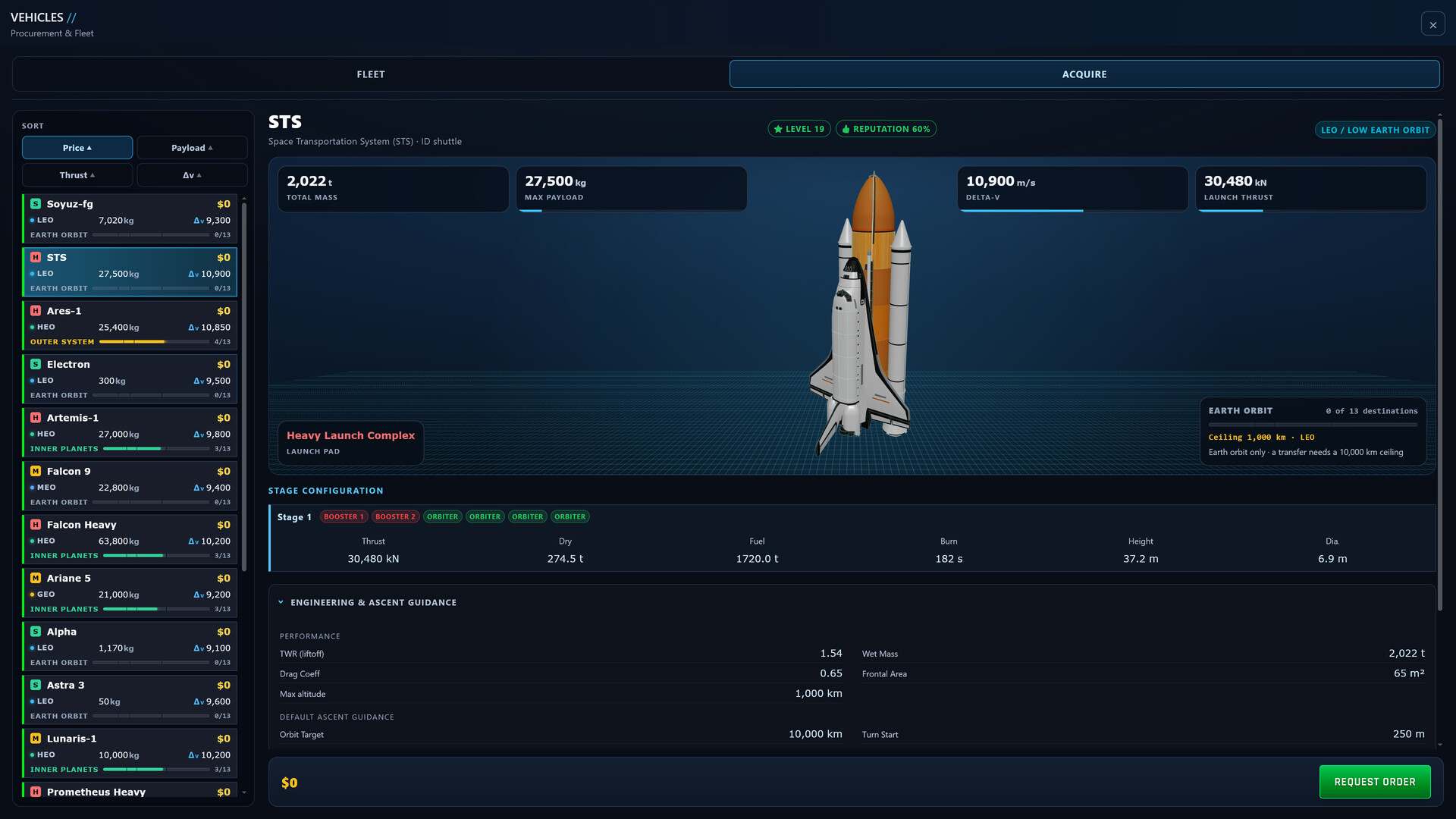Sort vehicles by Payload

click(192, 148)
